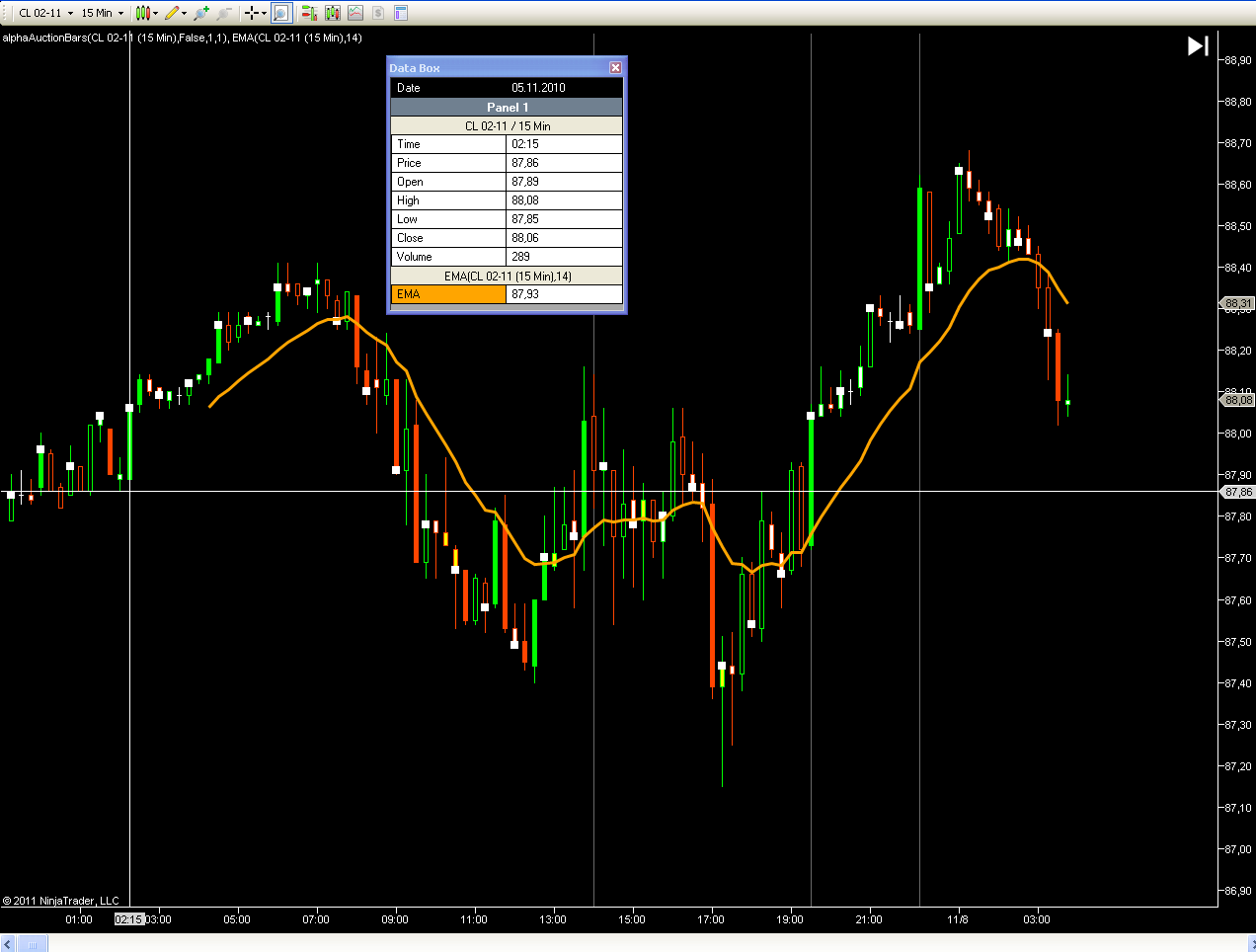Image resolution: width=1256 pixels, height=952 pixels.
Task: Click the Date value 05.11.2010
Action: [538, 88]
